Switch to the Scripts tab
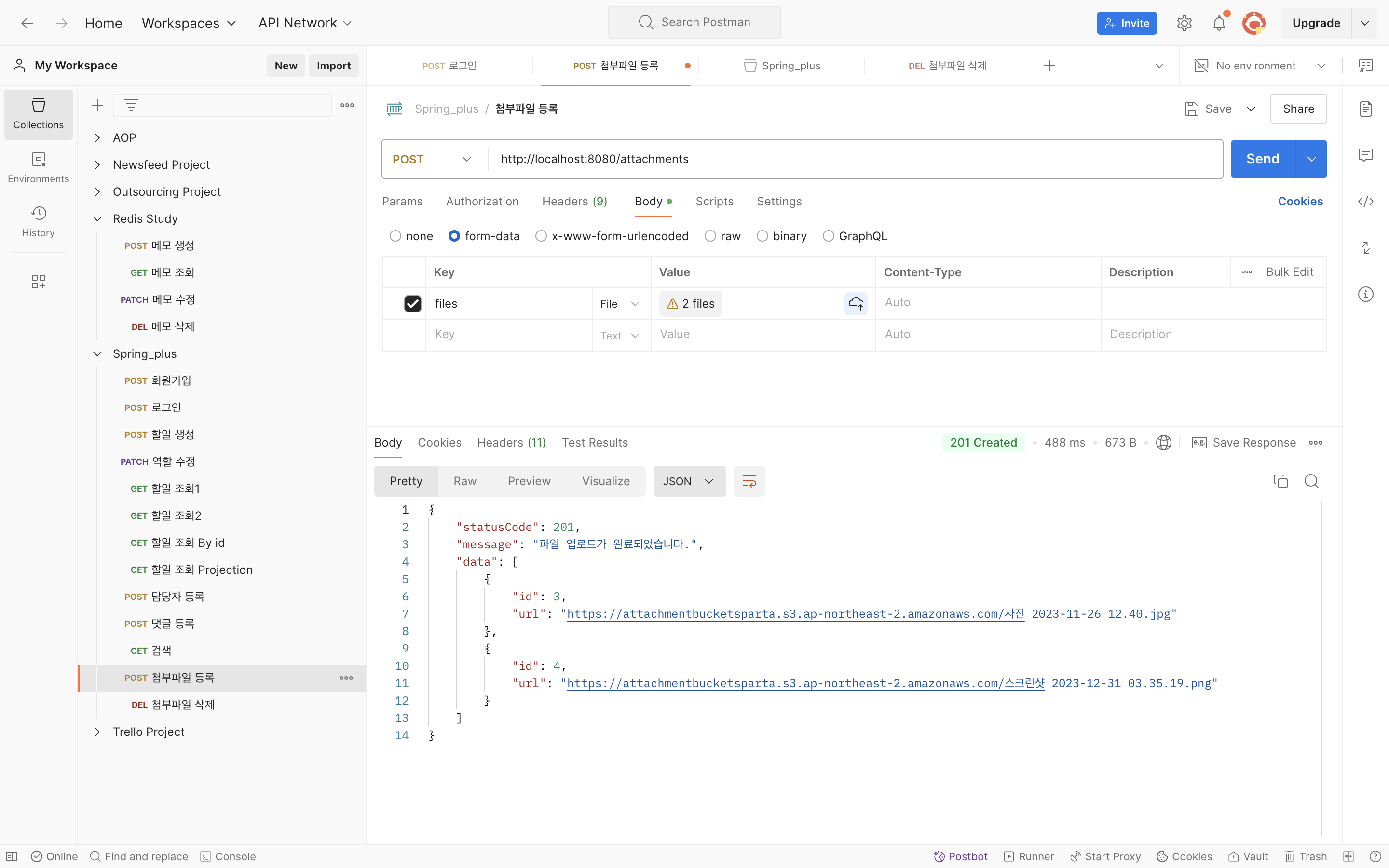1389x868 pixels. click(714, 202)
